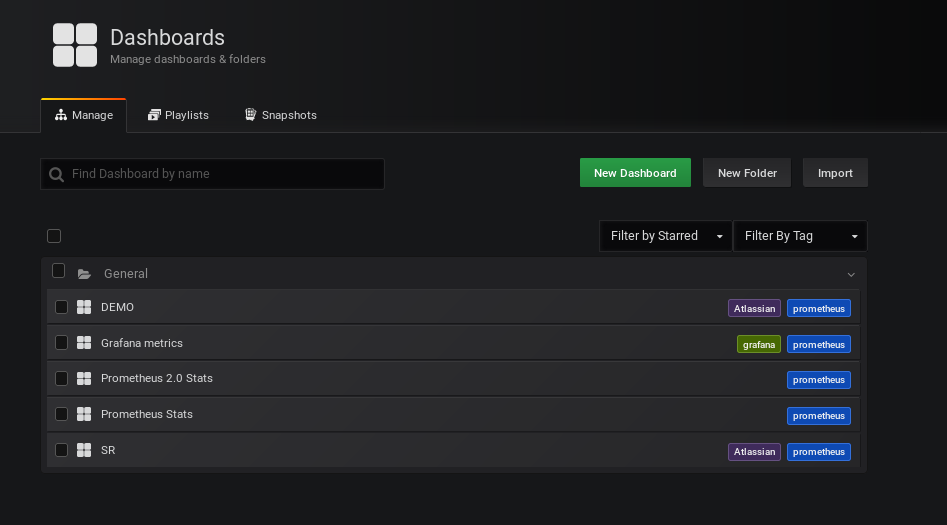
Task: Open the Filter By Tag dropdown
Action: tap(800, 236)
